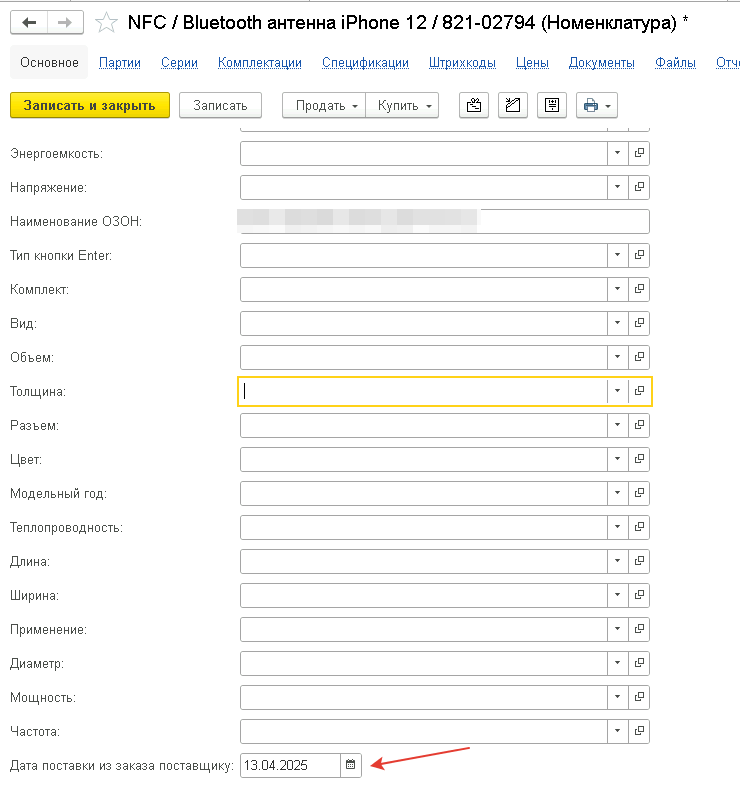This screenshot has height=789, width=740.
Task: Open the print menu with printer icon
Action: click(597, 105)
